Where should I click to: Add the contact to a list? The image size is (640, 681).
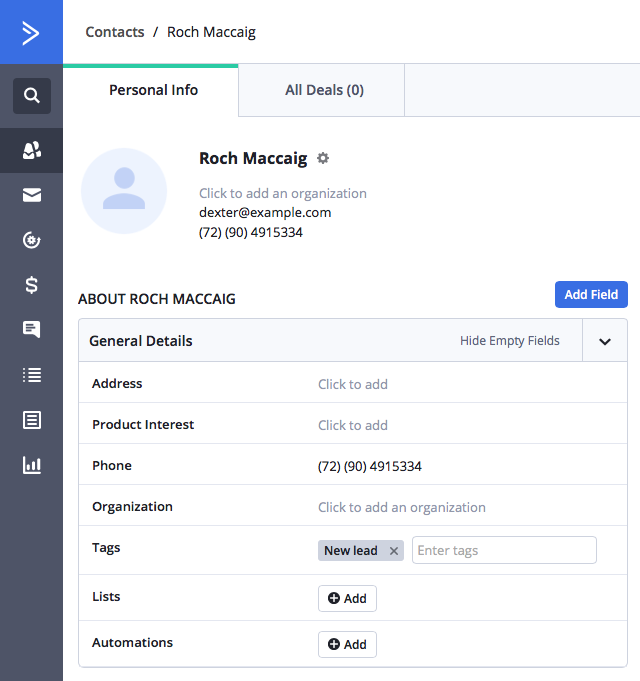[347, 598]
